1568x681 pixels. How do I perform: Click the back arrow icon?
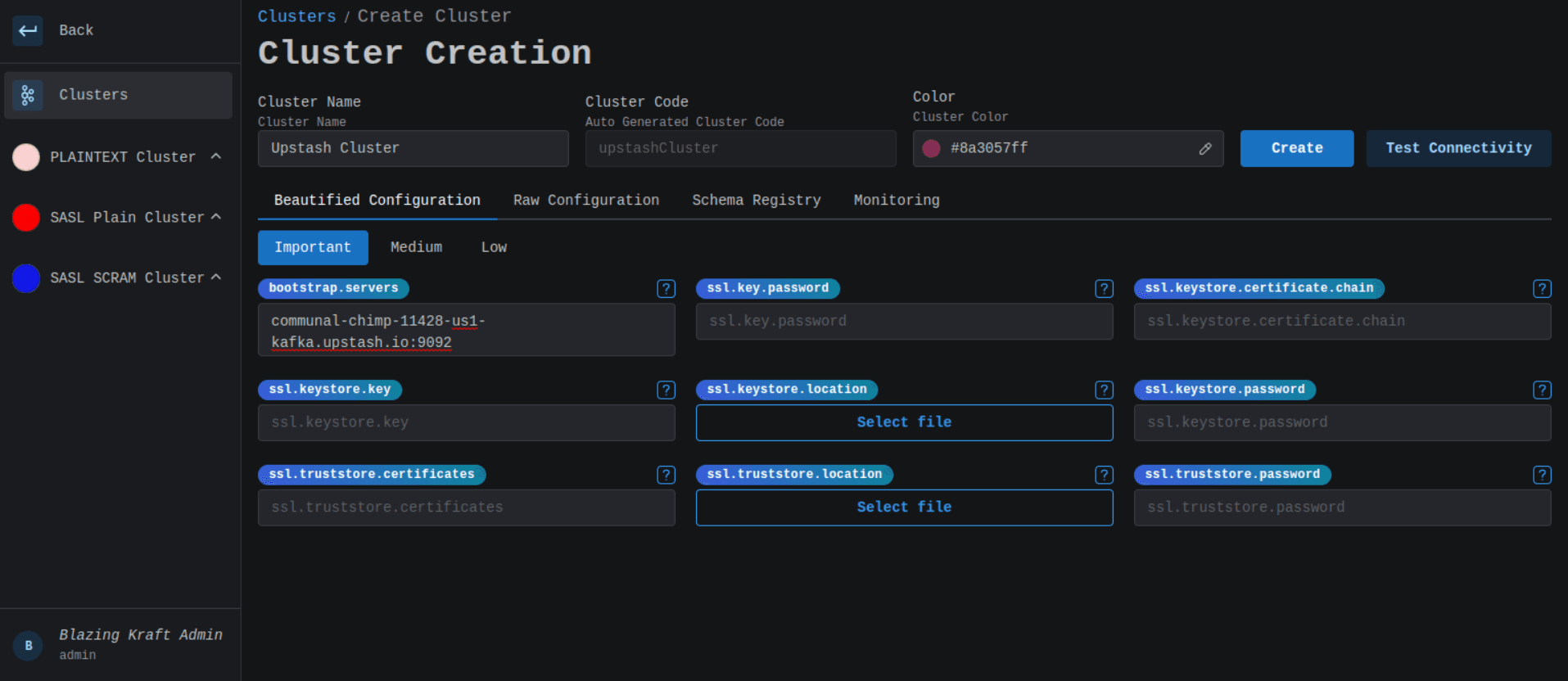pyautogui.click(x=28, y=30)
